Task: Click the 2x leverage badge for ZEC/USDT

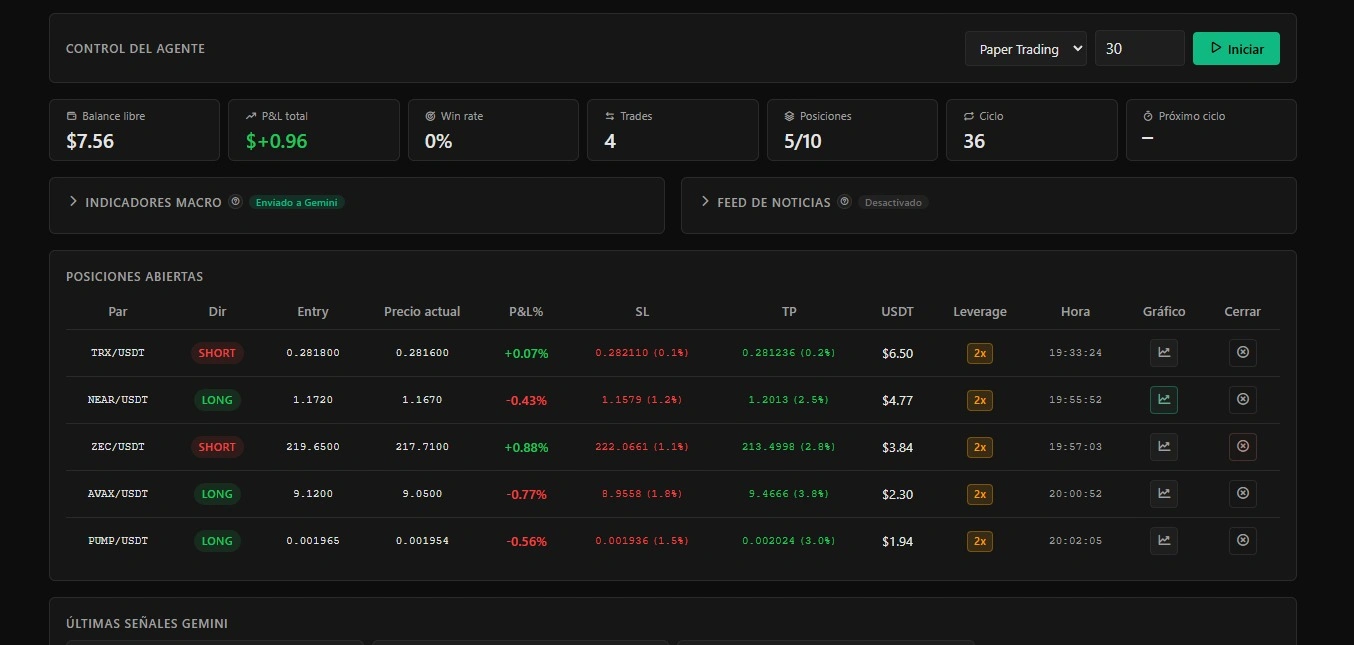Action: tap(980, 447)
